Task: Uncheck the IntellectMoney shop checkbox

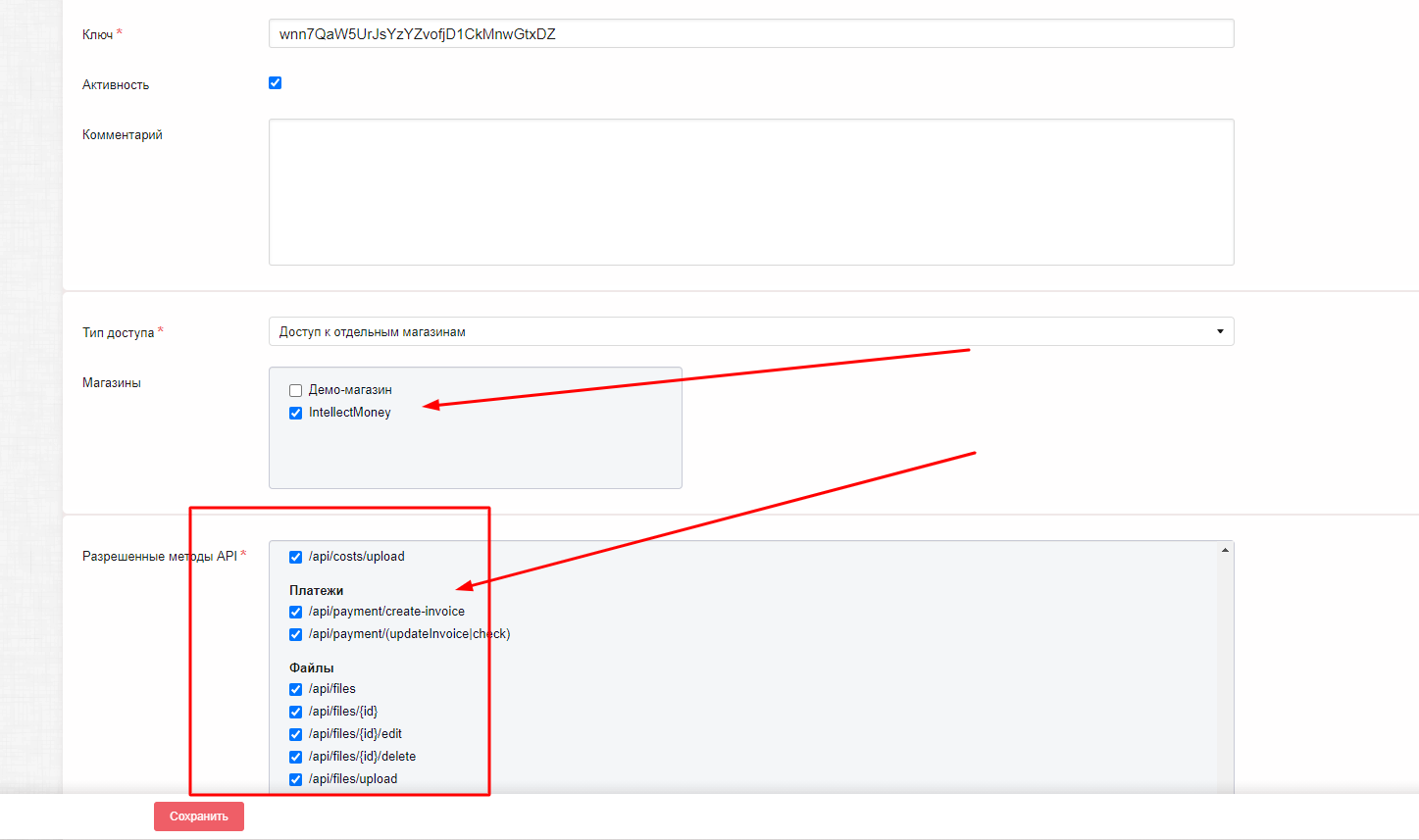Action: (295, 413)
